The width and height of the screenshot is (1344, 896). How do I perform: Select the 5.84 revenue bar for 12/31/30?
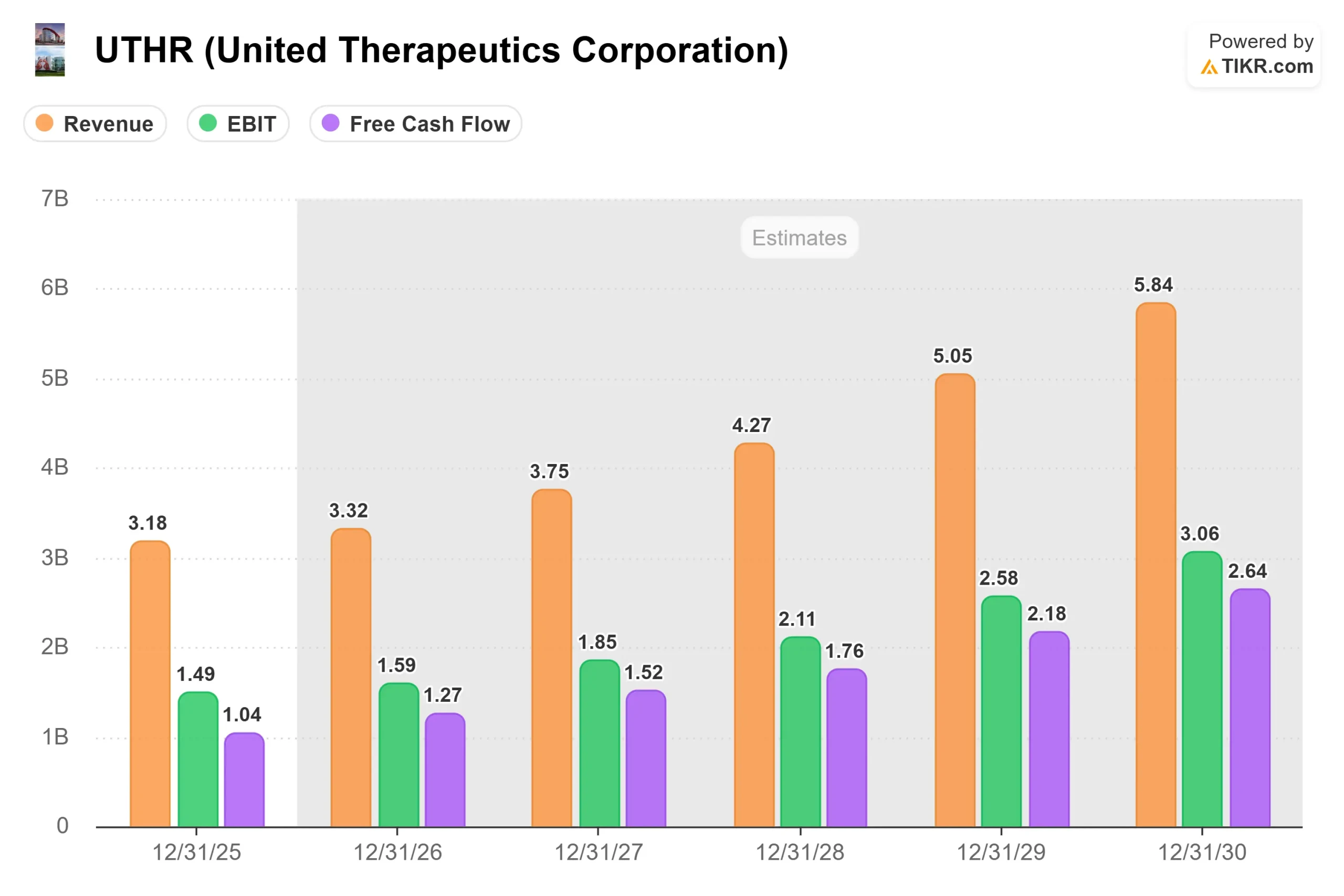click(x=1156, y=565)
